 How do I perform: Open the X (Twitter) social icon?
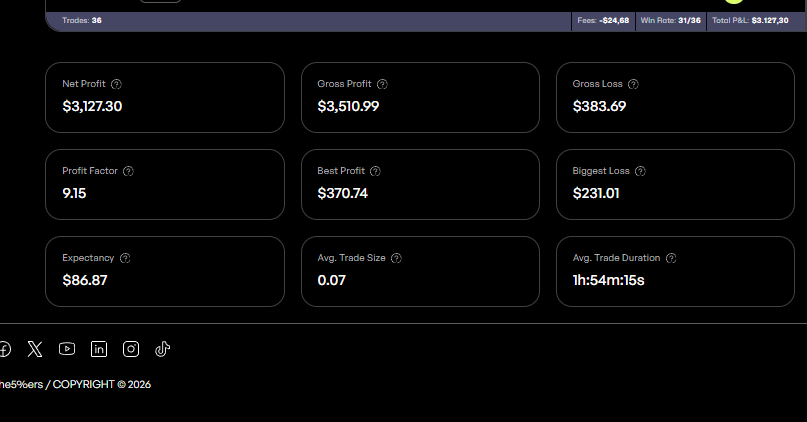click(35, 349)
